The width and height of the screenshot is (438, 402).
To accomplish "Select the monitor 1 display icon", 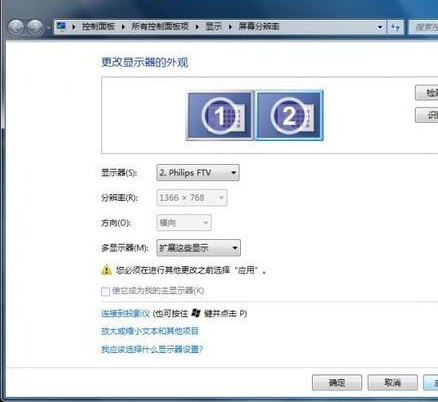I will pos(220,115).
